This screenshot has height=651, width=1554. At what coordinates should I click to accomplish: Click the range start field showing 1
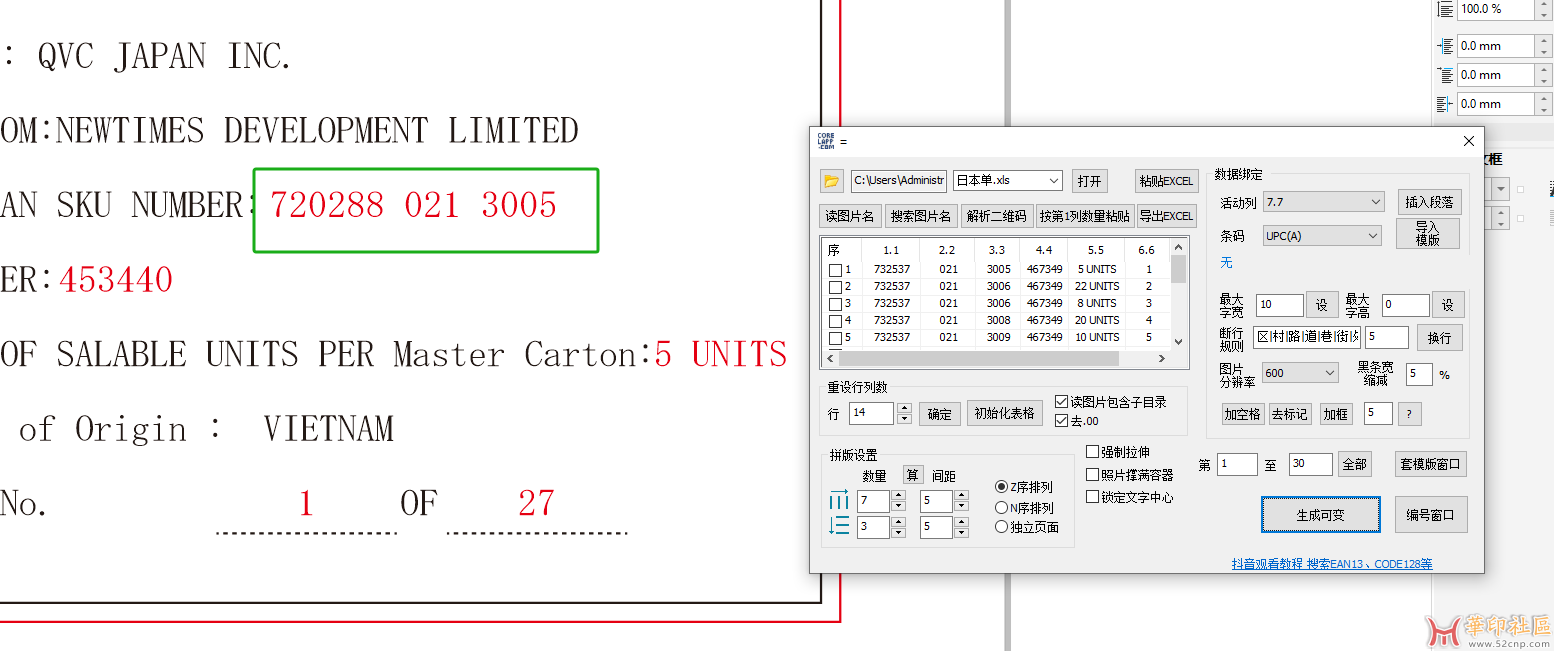(1237, 464)
